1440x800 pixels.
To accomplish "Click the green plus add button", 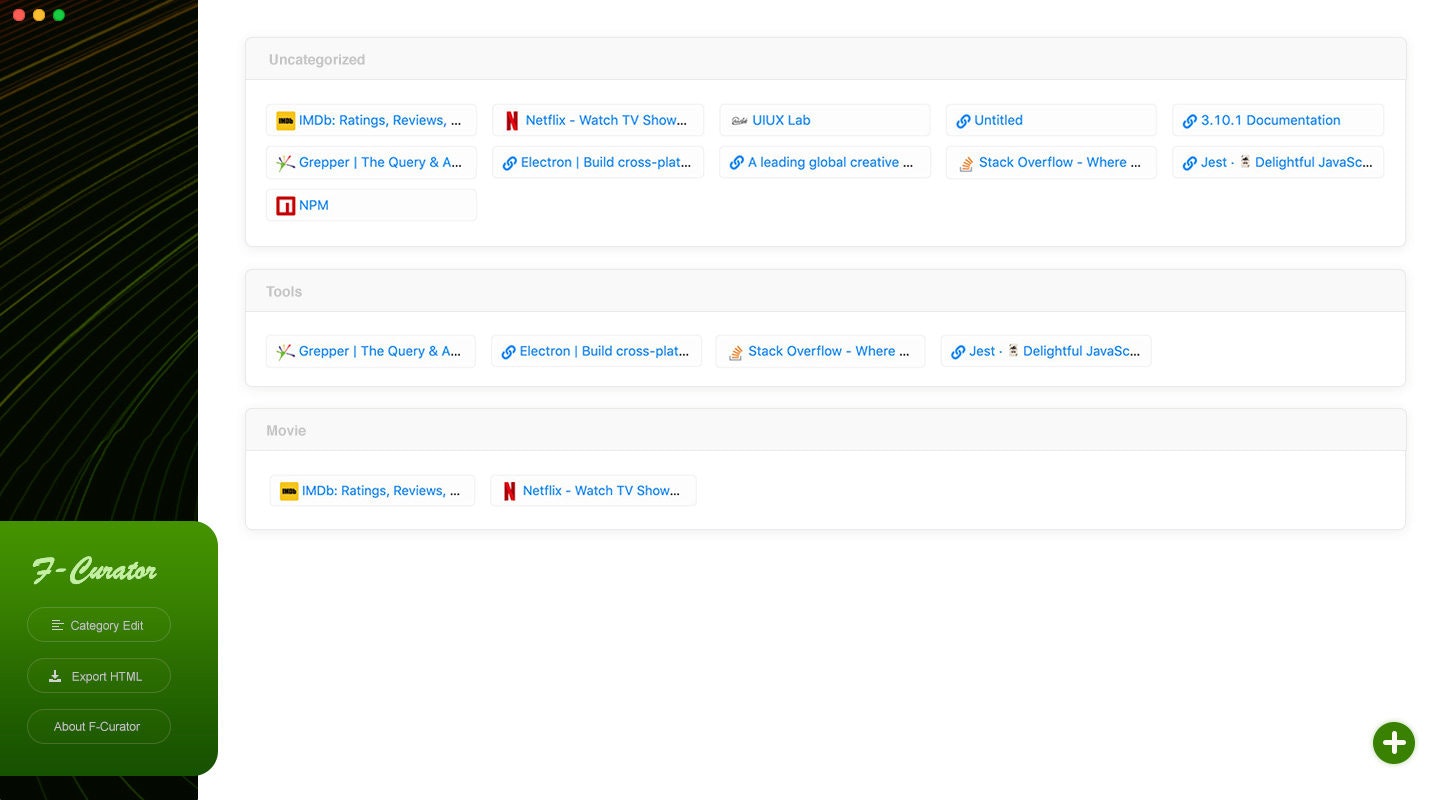I will coord(1394,743).
